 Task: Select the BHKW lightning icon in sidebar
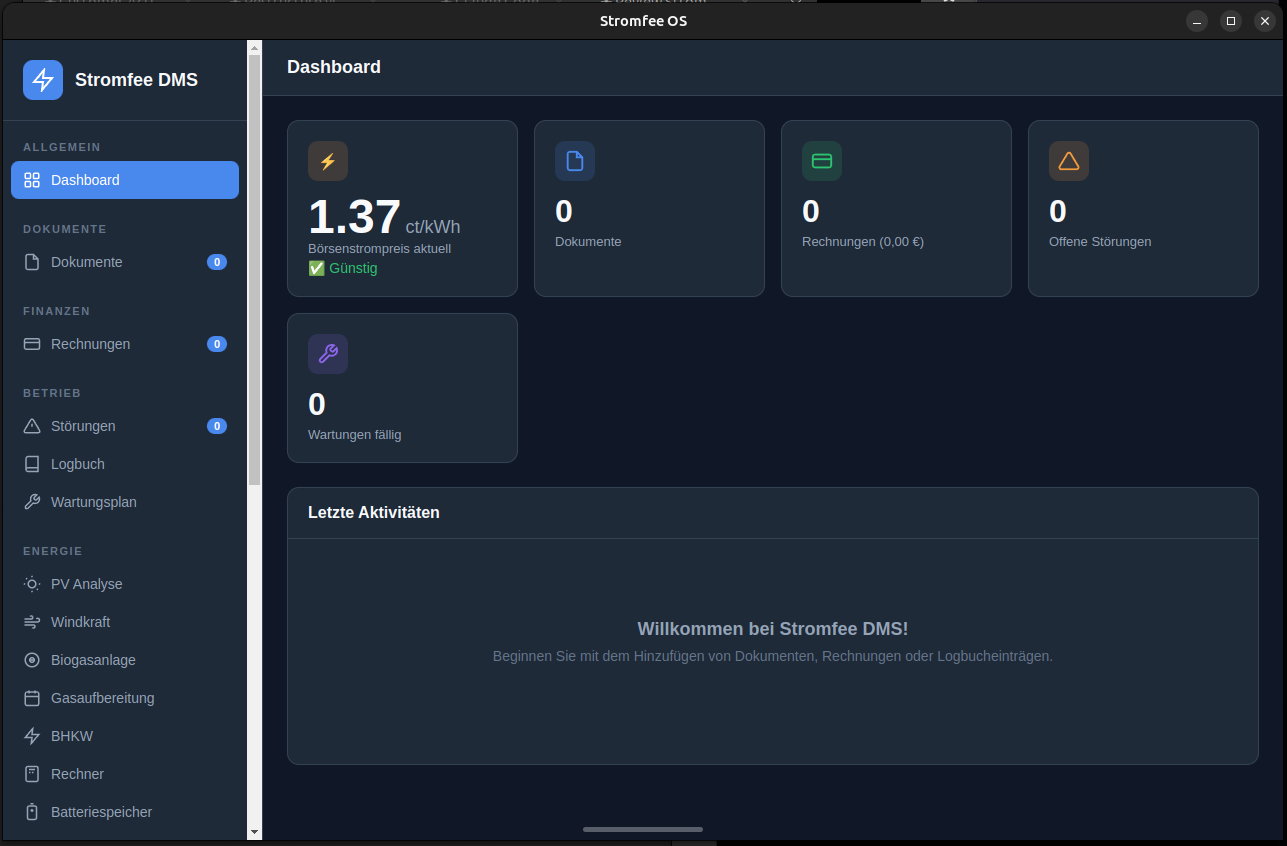31,736
